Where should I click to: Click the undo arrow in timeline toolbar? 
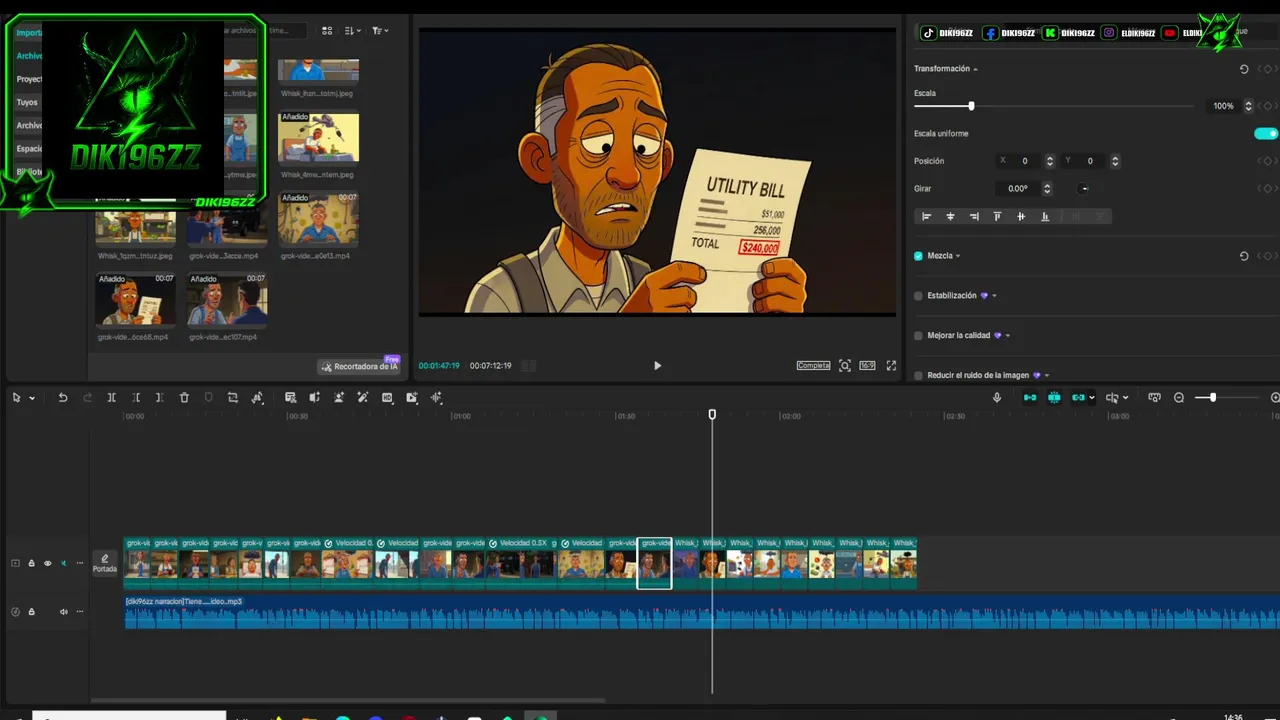coord(62,398)
